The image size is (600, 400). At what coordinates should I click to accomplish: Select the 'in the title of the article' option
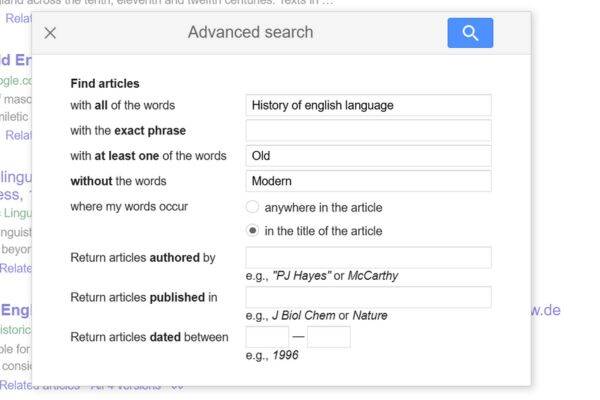click(x=253, y=231)
